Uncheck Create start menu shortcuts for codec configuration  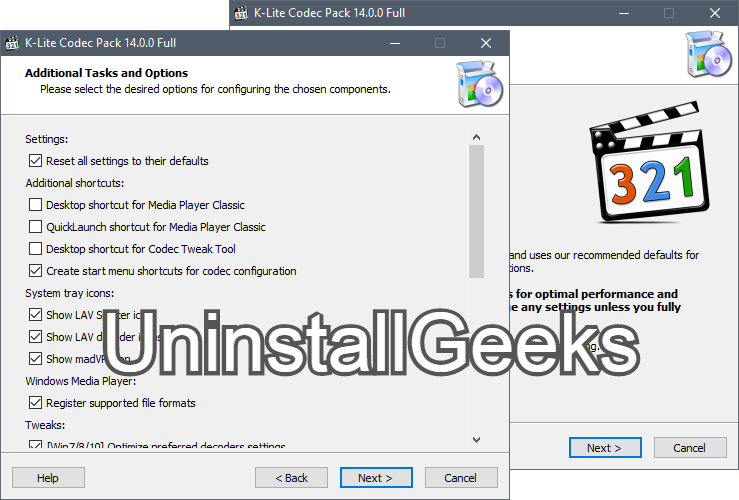point(35,270)
